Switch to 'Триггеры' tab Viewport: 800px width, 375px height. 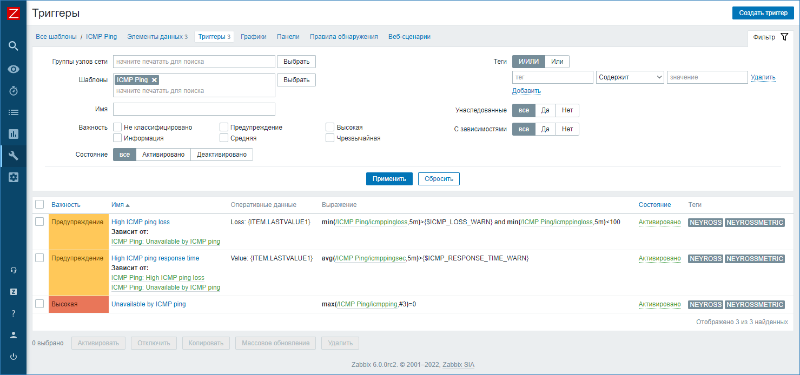click(x=214, y=37)
